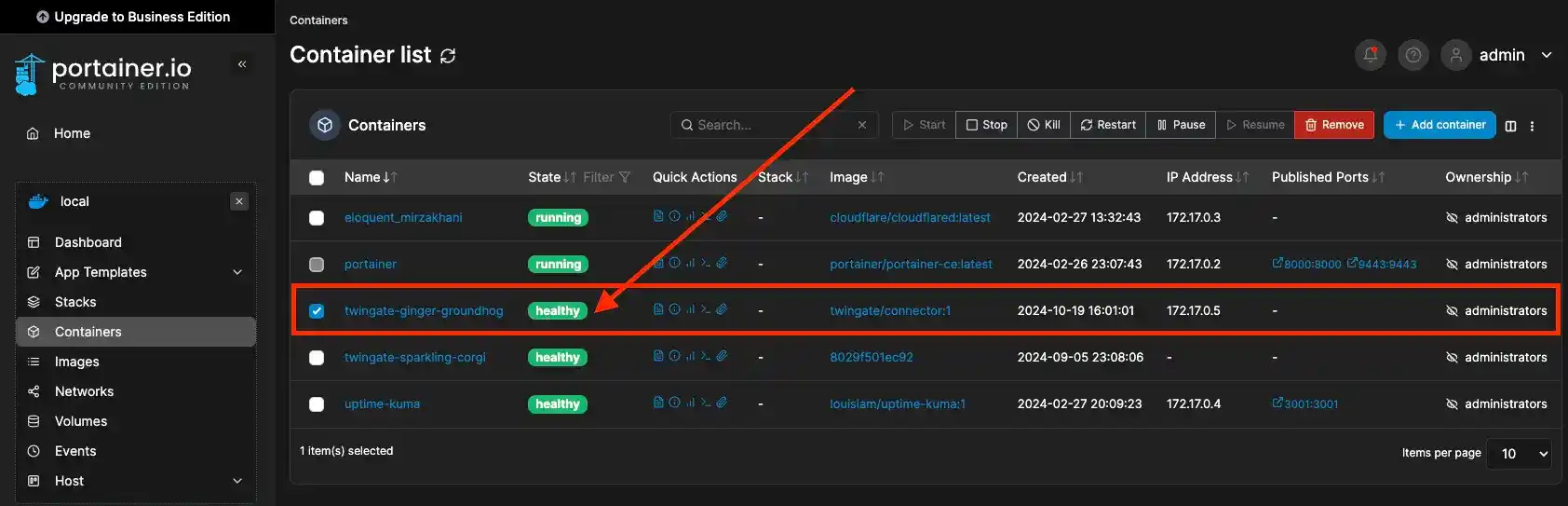Uncheck the twingate-ginger-groundhog checkbox

pyautogui.click(x=317, y=311)
